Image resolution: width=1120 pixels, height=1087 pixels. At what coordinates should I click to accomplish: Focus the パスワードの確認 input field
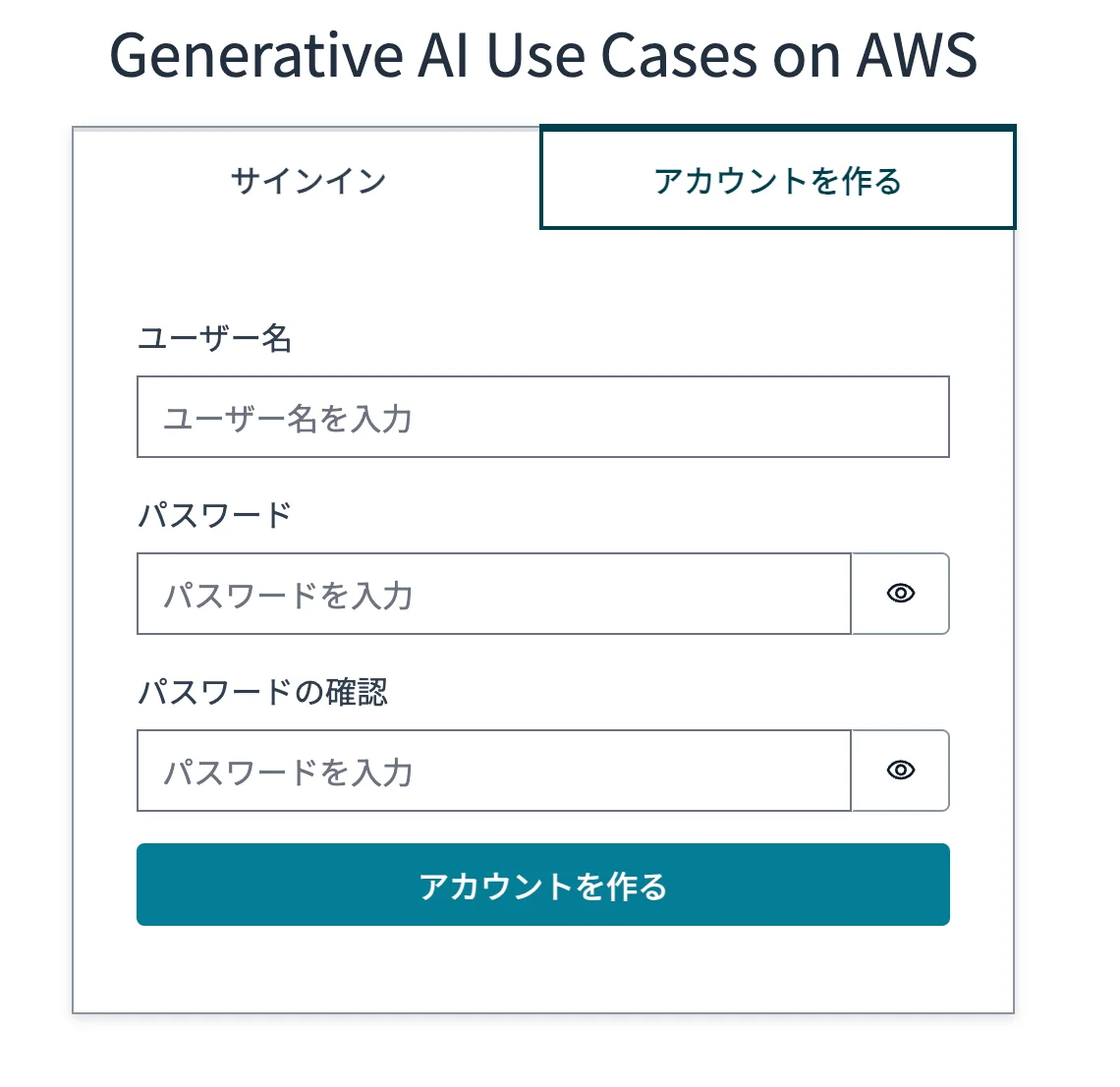pyautogui.click(x=494, y=771)
